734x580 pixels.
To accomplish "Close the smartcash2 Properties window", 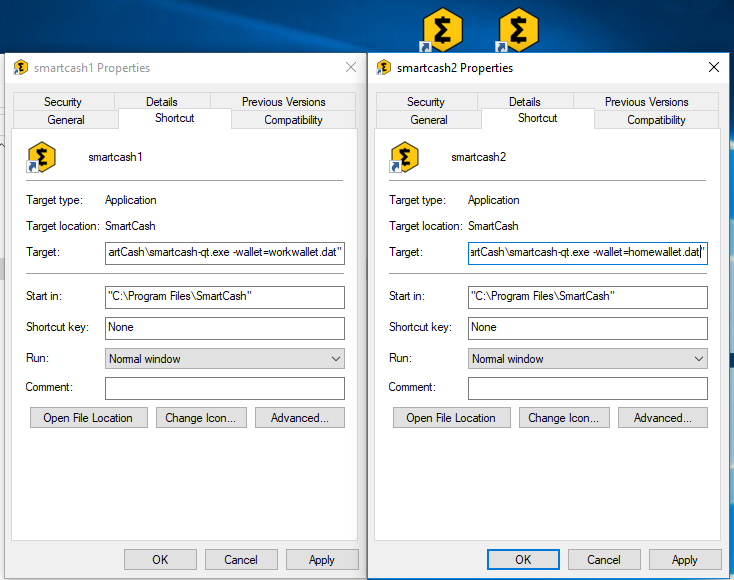I will [x=714, y=67].
